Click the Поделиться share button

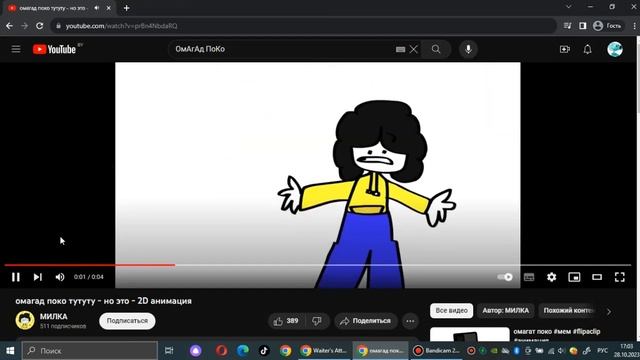(x=366, y=321)
